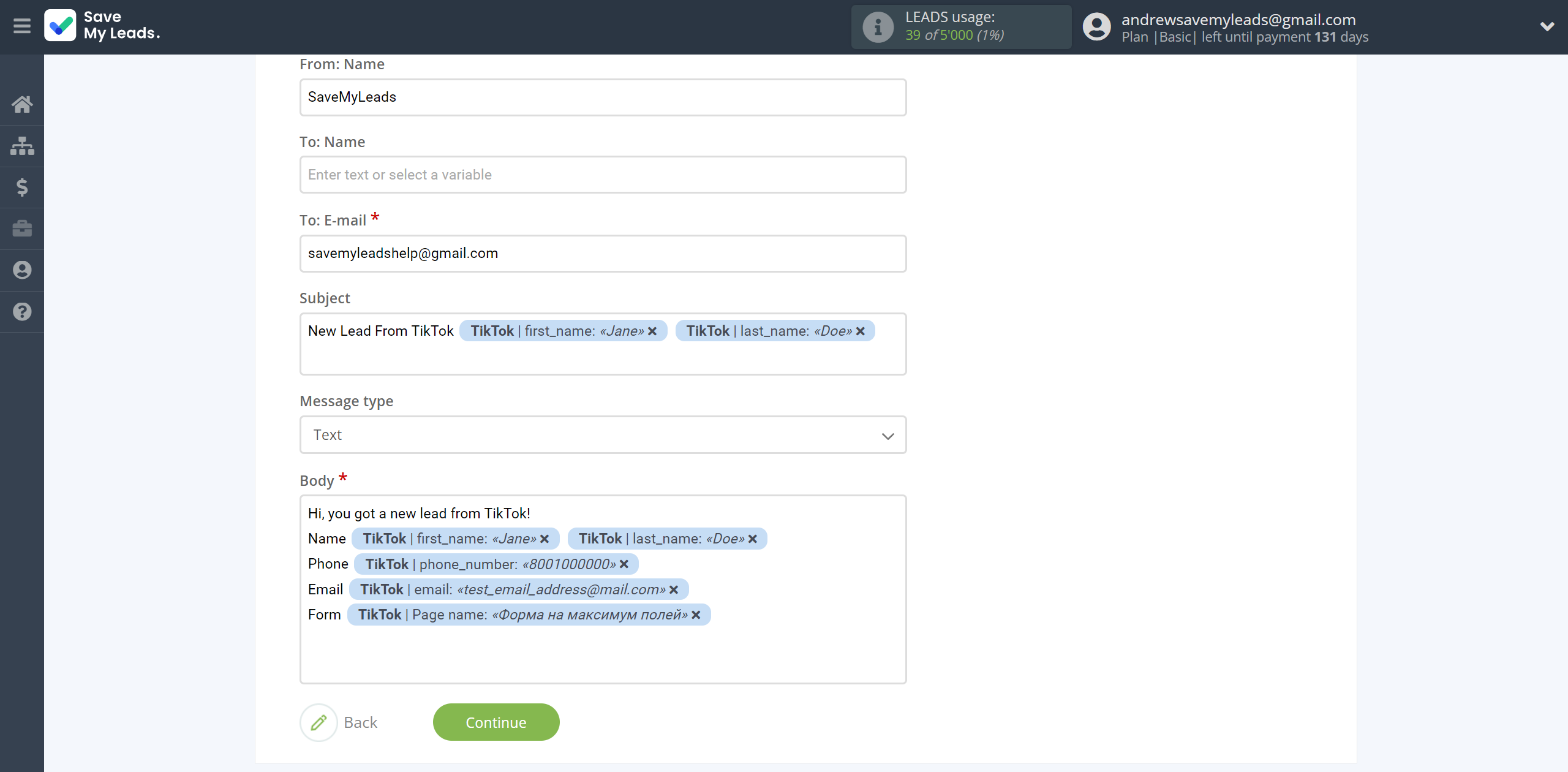Click the LEADS usage info icon
Image resolution: width=1568 pixels, height=772 pixels.
click(x=878, y=27)
